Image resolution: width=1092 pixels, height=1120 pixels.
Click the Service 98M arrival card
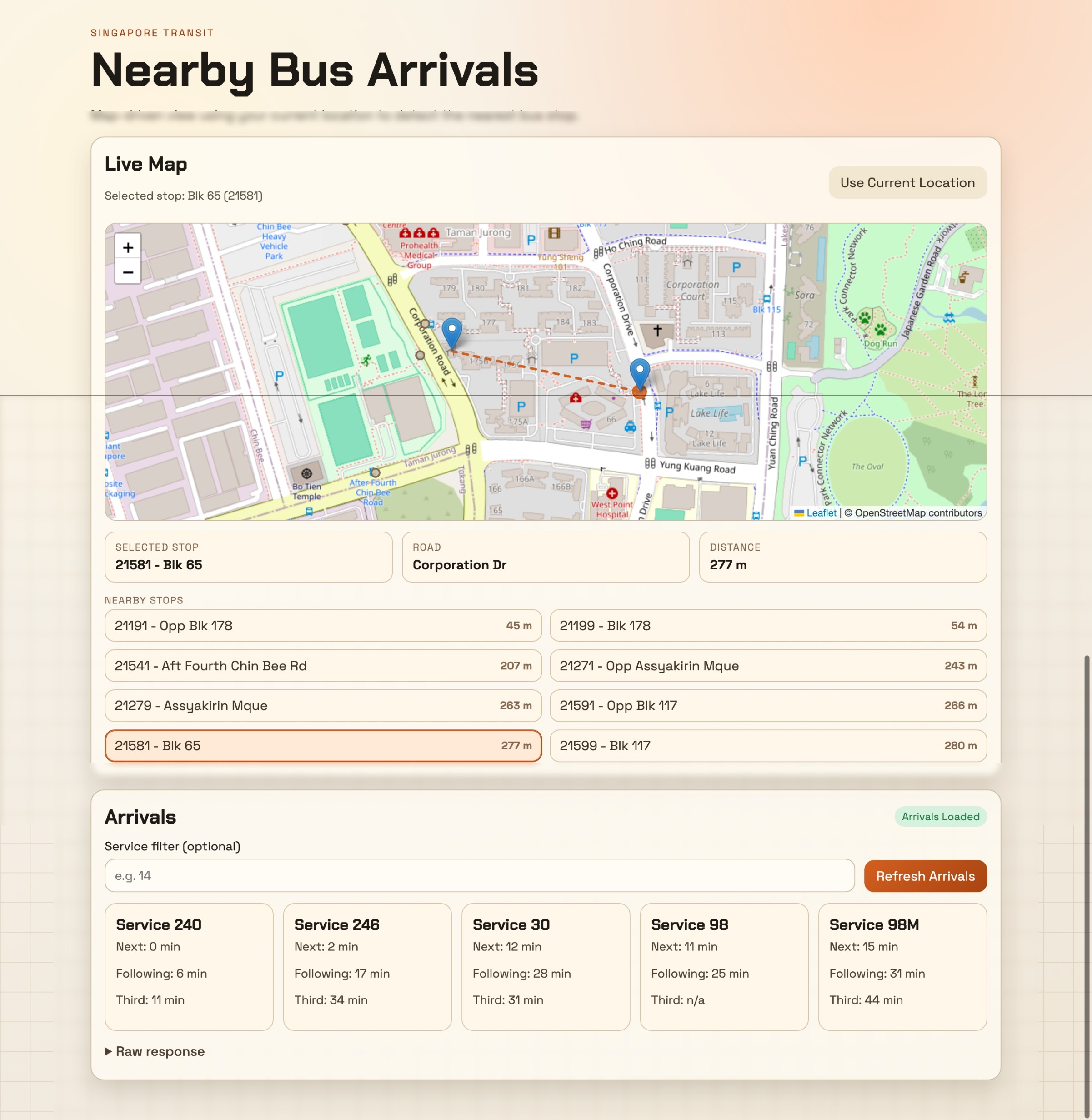click(902, 967)
